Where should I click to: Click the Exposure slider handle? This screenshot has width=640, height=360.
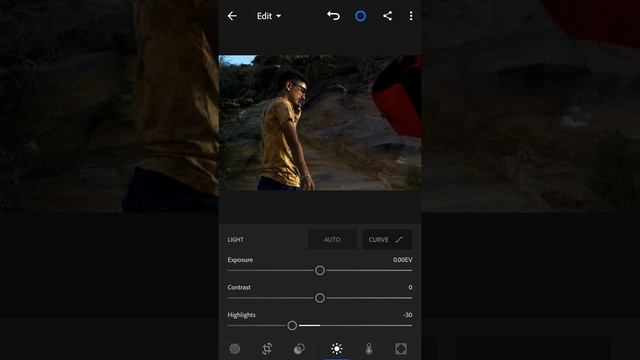320,270
